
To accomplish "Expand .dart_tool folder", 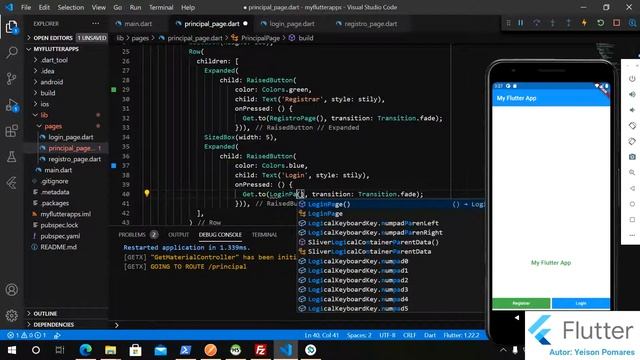I will tap(66, 60).
